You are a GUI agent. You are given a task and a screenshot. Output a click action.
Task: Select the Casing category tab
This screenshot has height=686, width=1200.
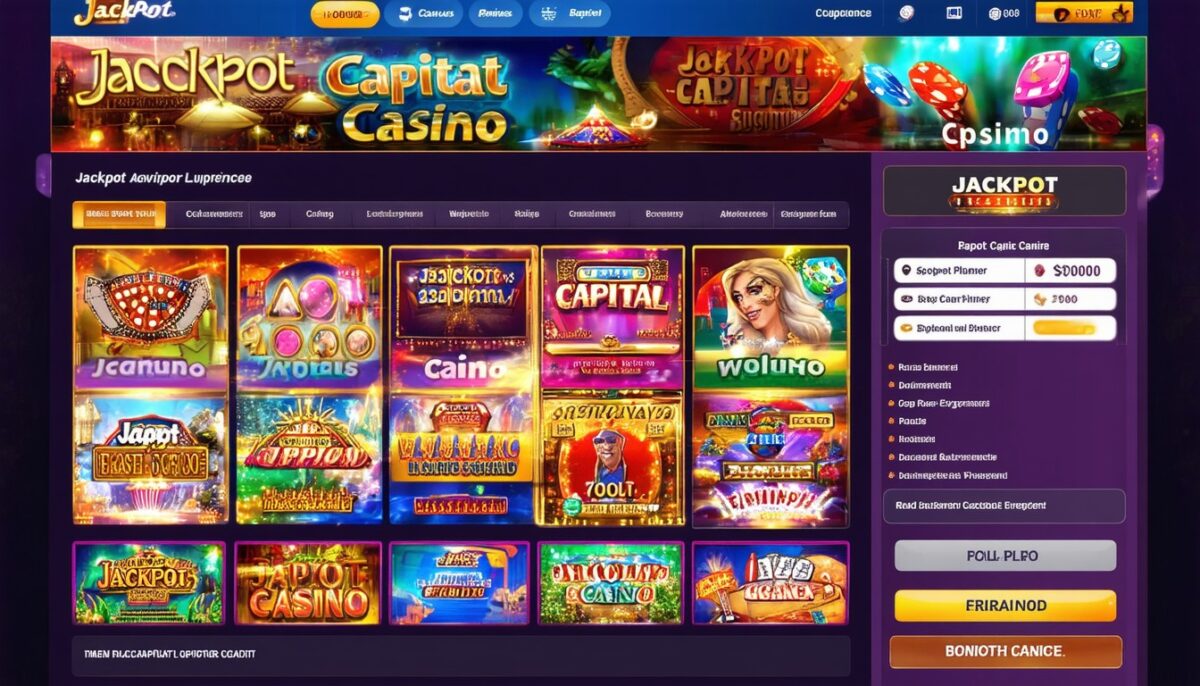[319, 214]
